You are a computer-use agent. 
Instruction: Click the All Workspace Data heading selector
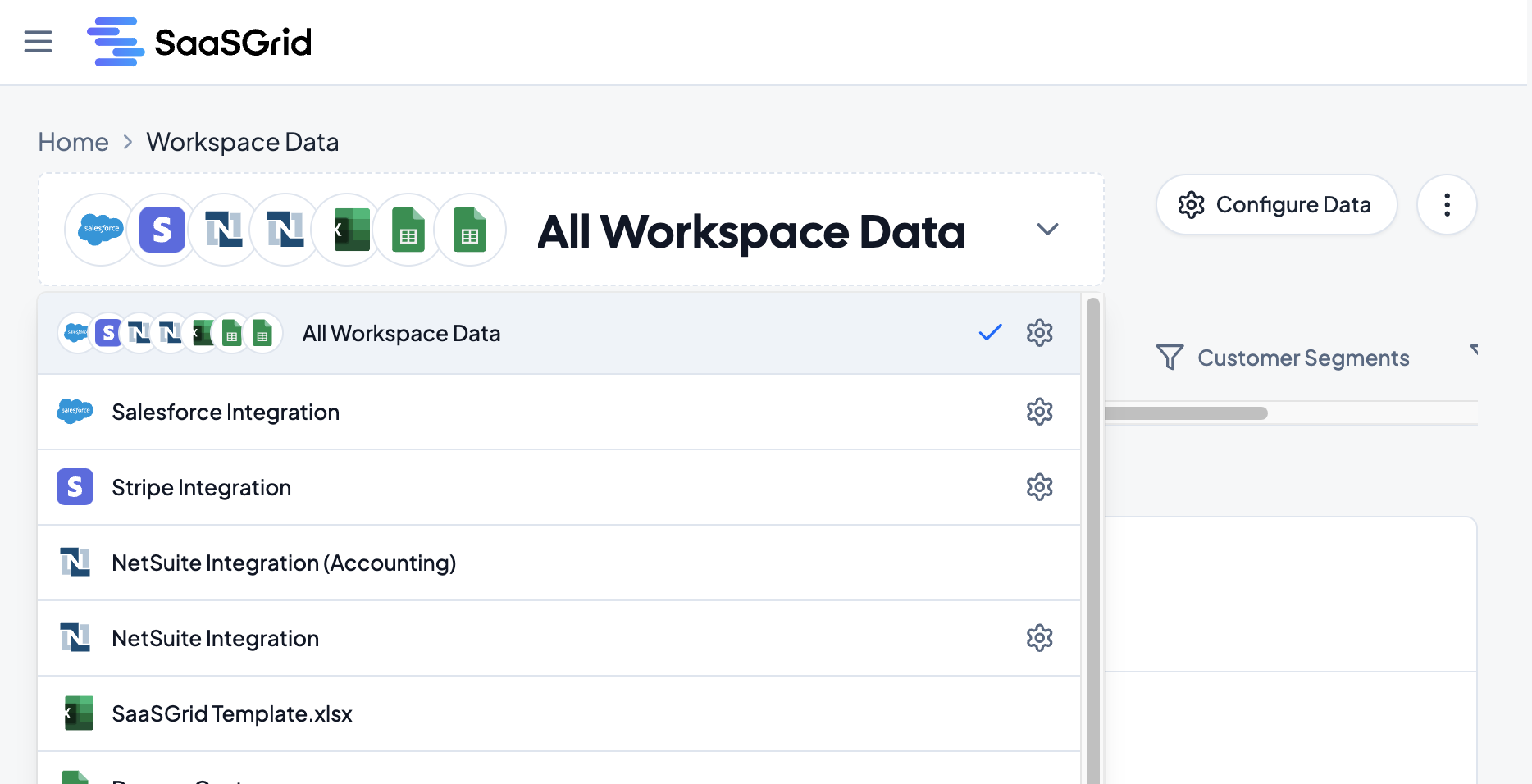(x=750, y=231)
